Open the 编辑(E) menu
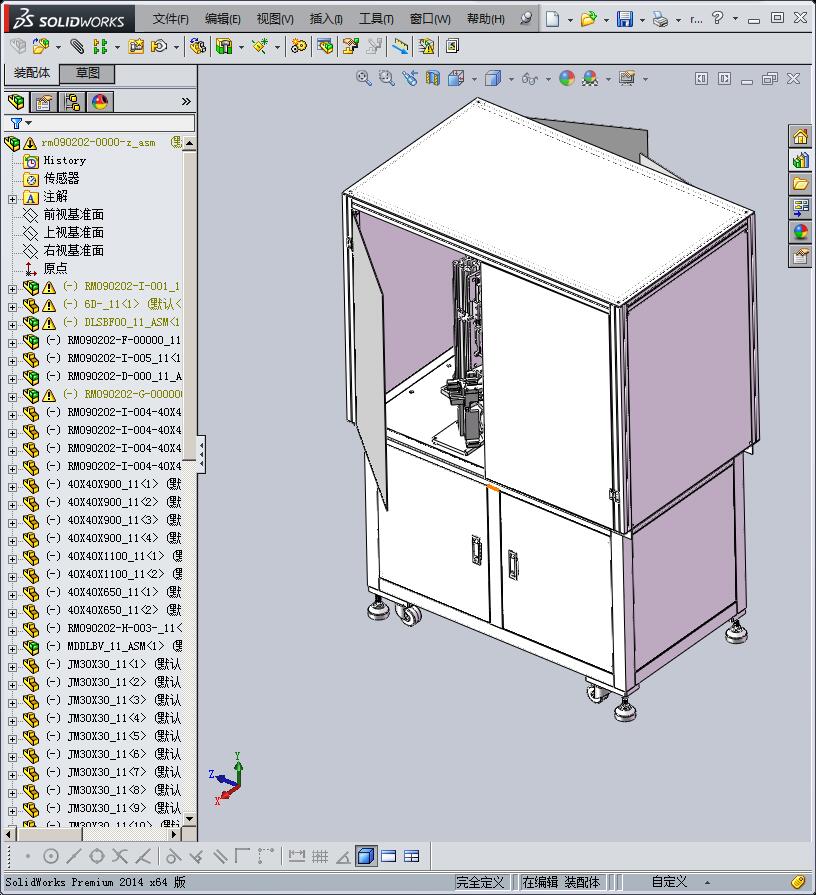This screenshot has width=816, height=895. coord(223,19)
